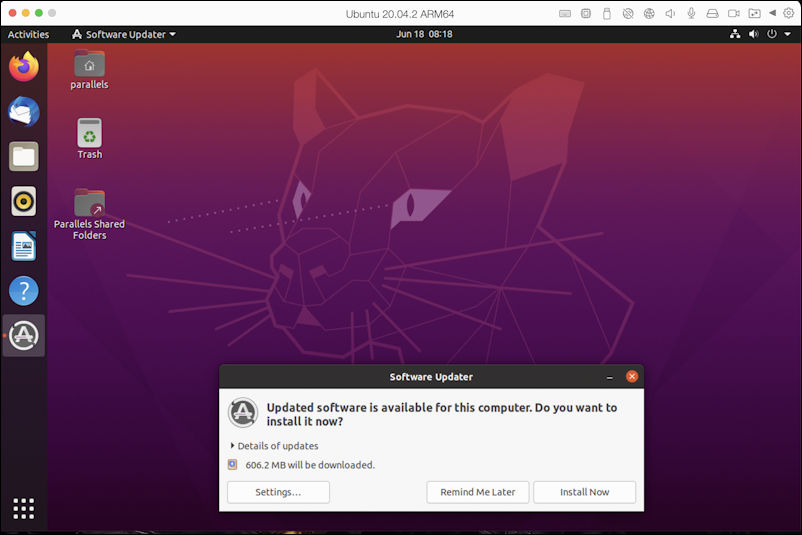Click the macOS red close window button

pyautogui.click(x=13, y=13)
